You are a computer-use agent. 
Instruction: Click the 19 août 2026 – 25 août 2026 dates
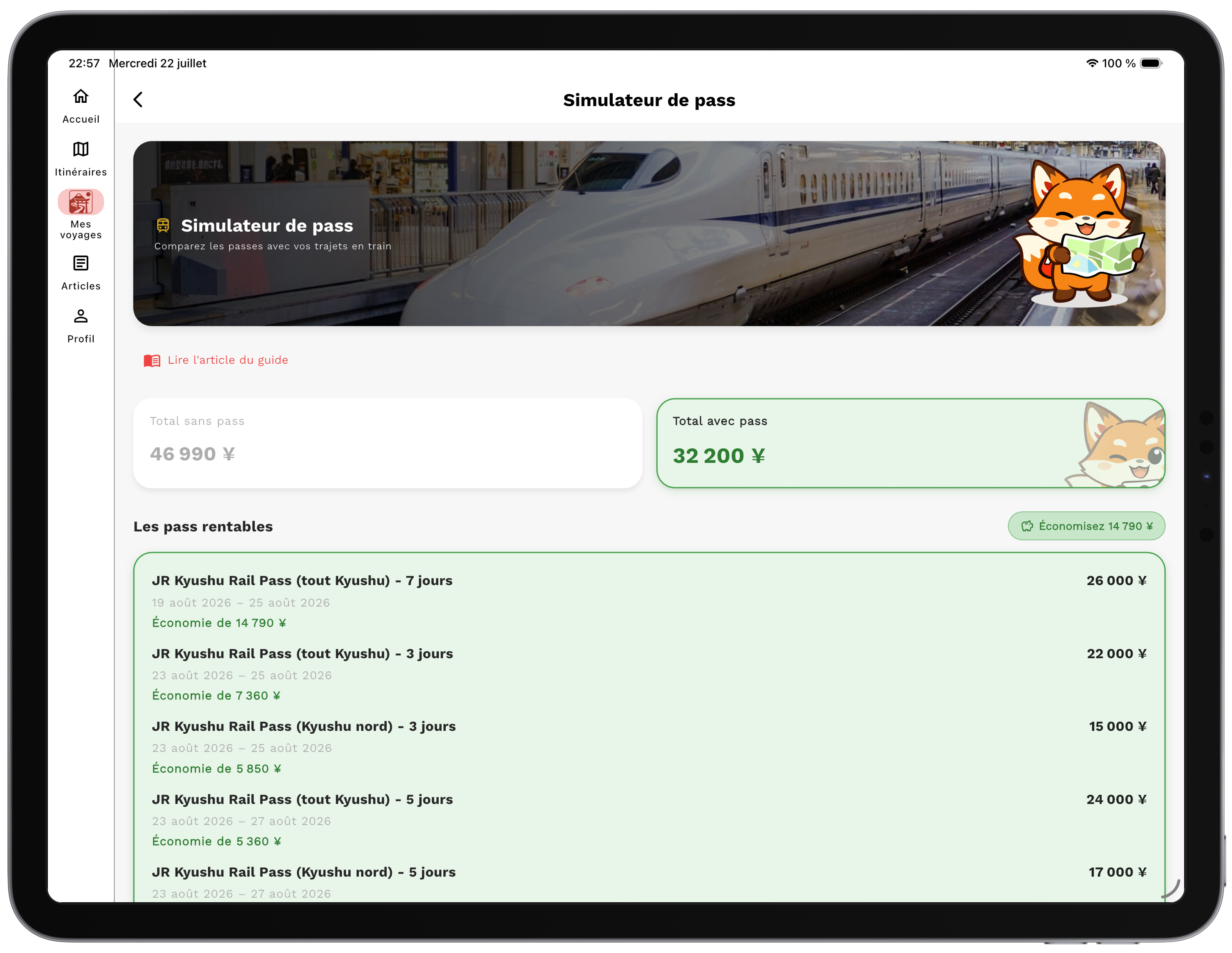(x=241, y=603)
